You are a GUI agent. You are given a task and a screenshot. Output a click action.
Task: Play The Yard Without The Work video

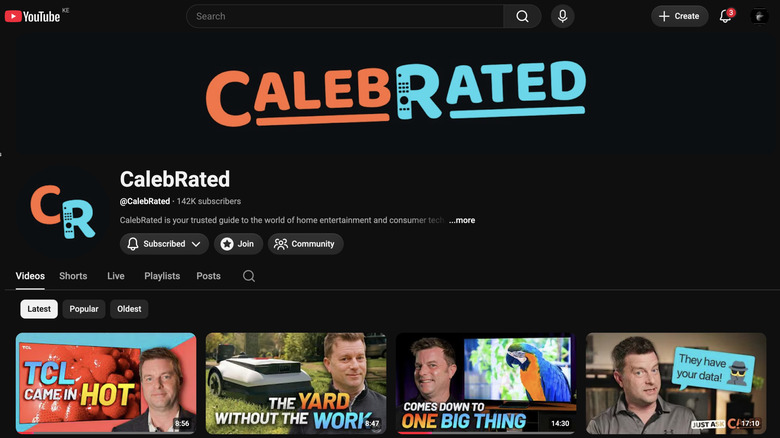(x=296, y=383)
